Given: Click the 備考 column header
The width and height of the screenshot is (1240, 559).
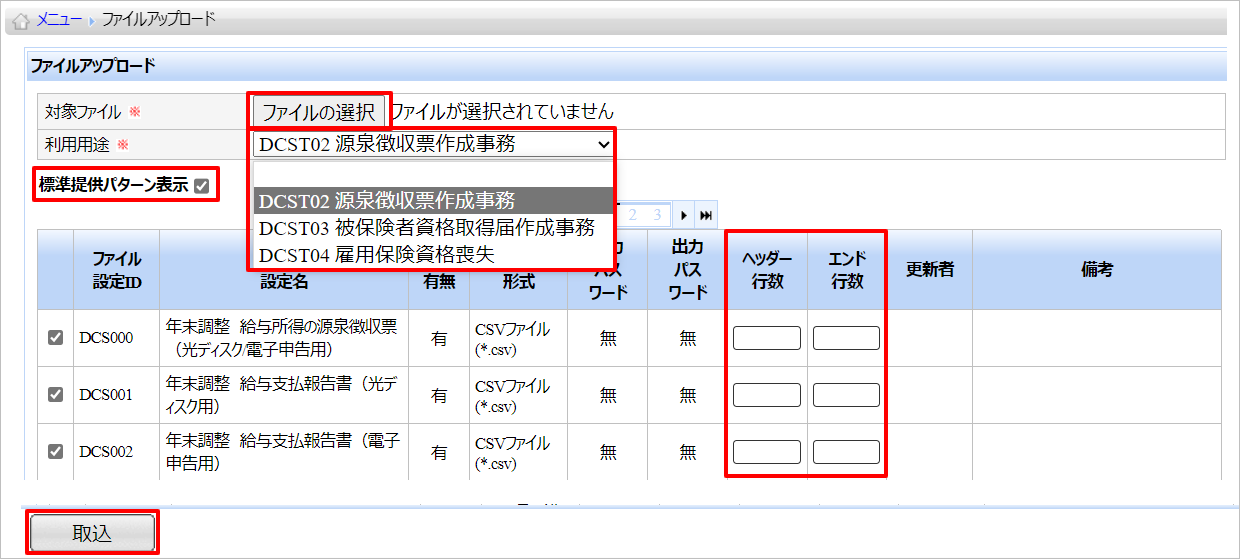Looking at the screenshot, I should pyautogui.click(x=1097, y=270).
